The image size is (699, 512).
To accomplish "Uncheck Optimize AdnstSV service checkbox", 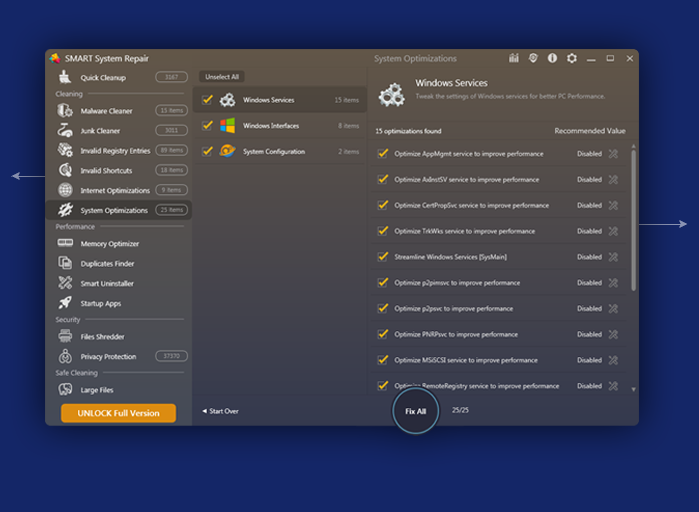I will (382, 179).
